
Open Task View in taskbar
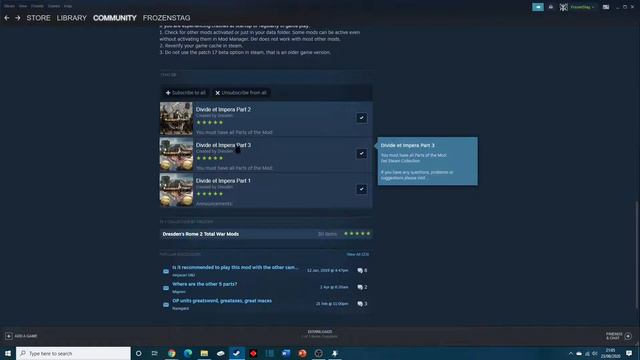(x=155, y=353)
